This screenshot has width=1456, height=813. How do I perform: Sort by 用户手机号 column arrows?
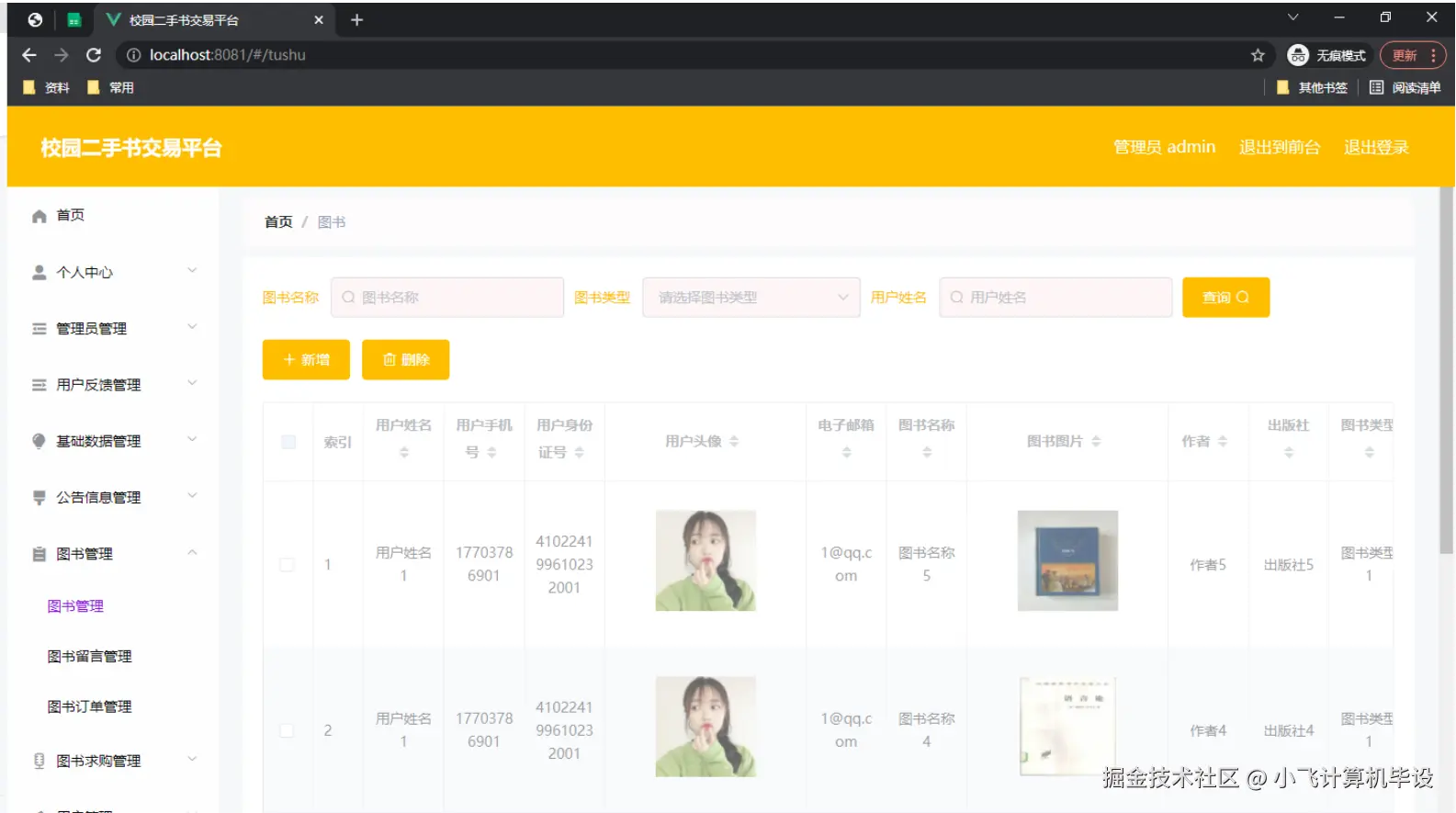point(491,452)
